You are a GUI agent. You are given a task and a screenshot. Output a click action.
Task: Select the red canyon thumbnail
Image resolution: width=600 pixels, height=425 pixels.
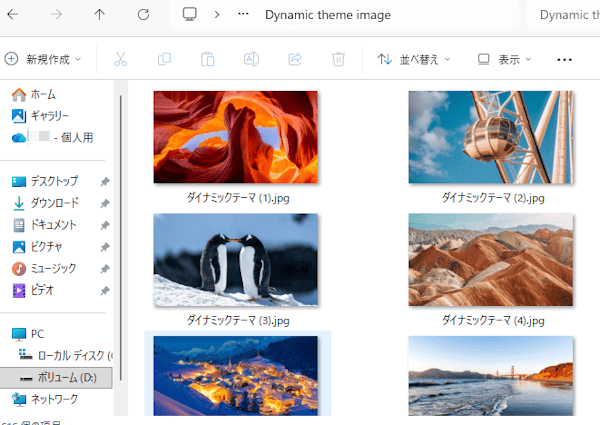point(235,137)
